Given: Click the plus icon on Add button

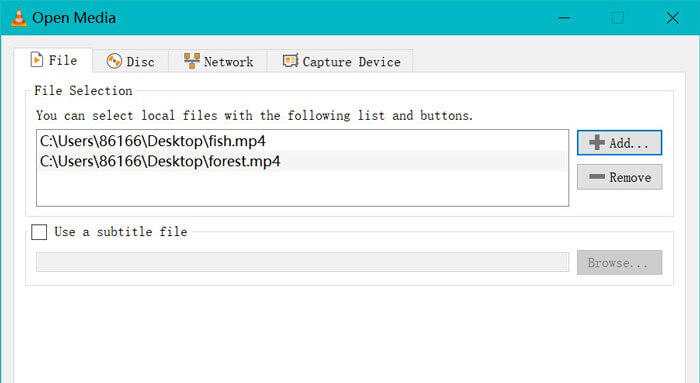Looking at the screenshot, I should click(x=597, y=143).
